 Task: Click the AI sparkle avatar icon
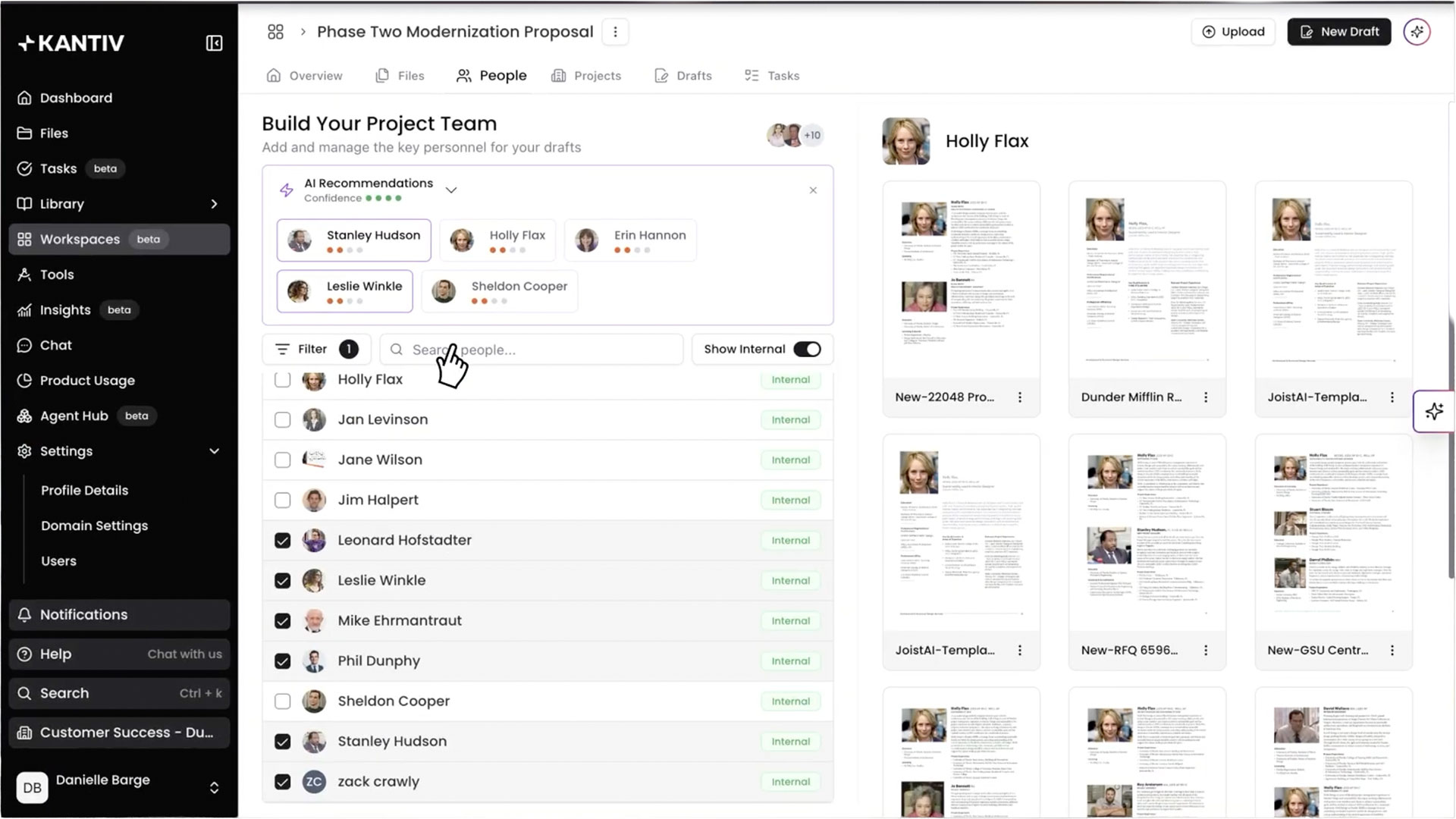click(x=1417, y=32)
